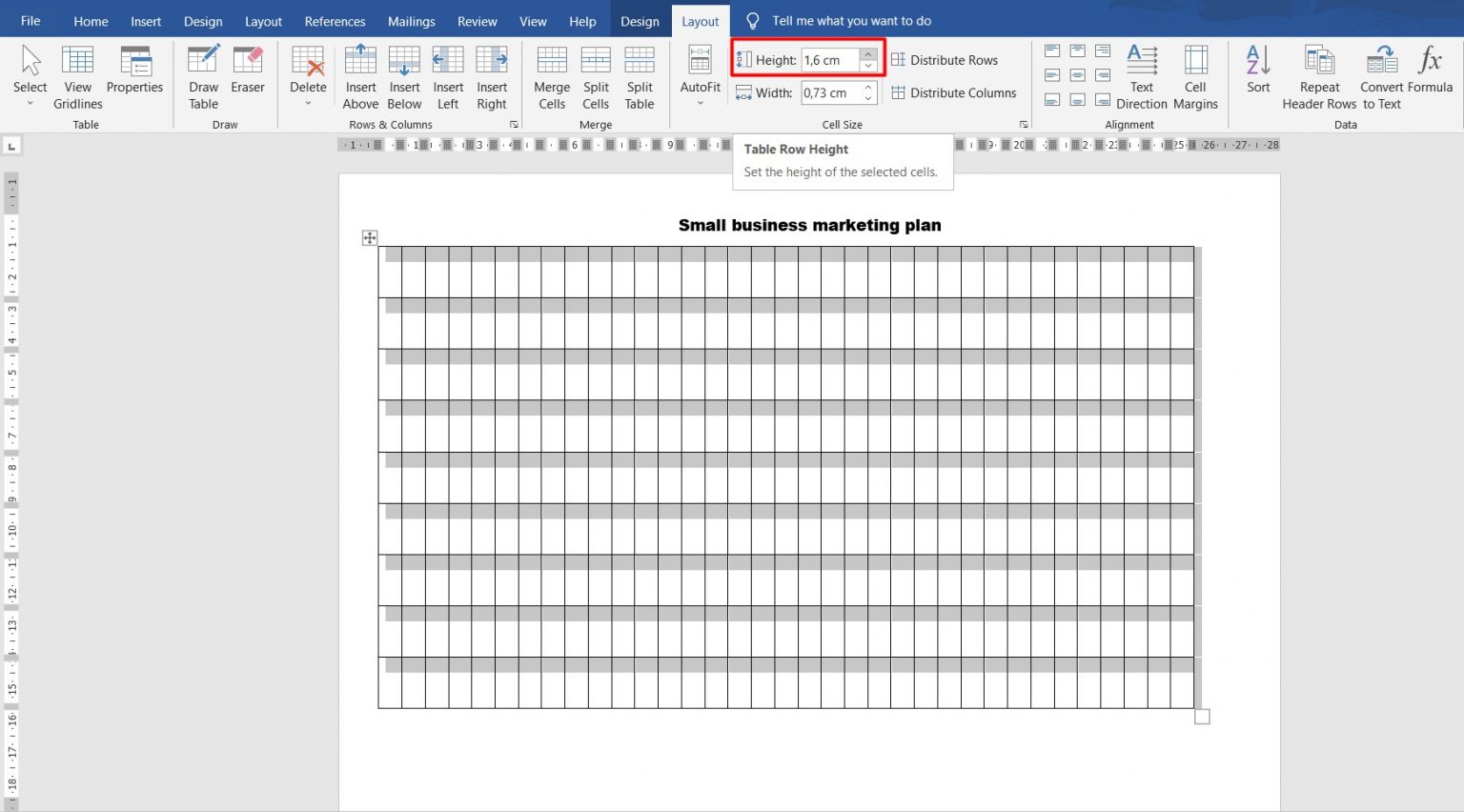1464x812 pixels.
Task: Toggle Repeat Header Rows
Action: click(1319, 76)
